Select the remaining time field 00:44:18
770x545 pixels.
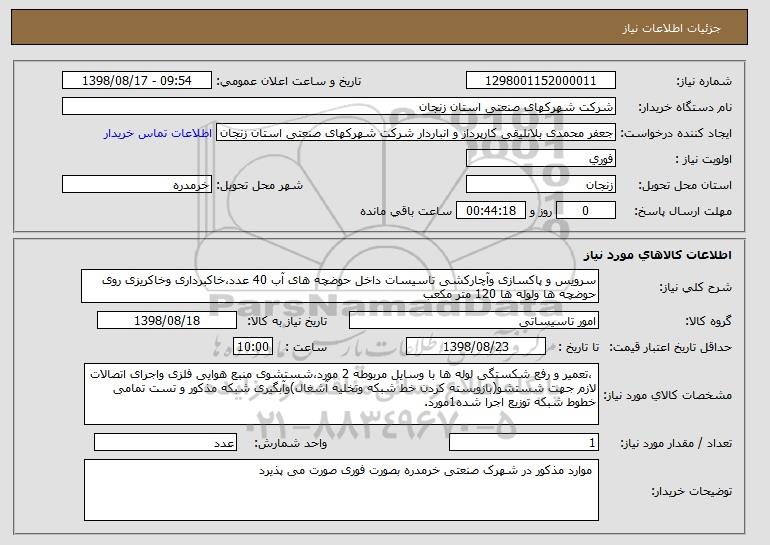(491, 211)
